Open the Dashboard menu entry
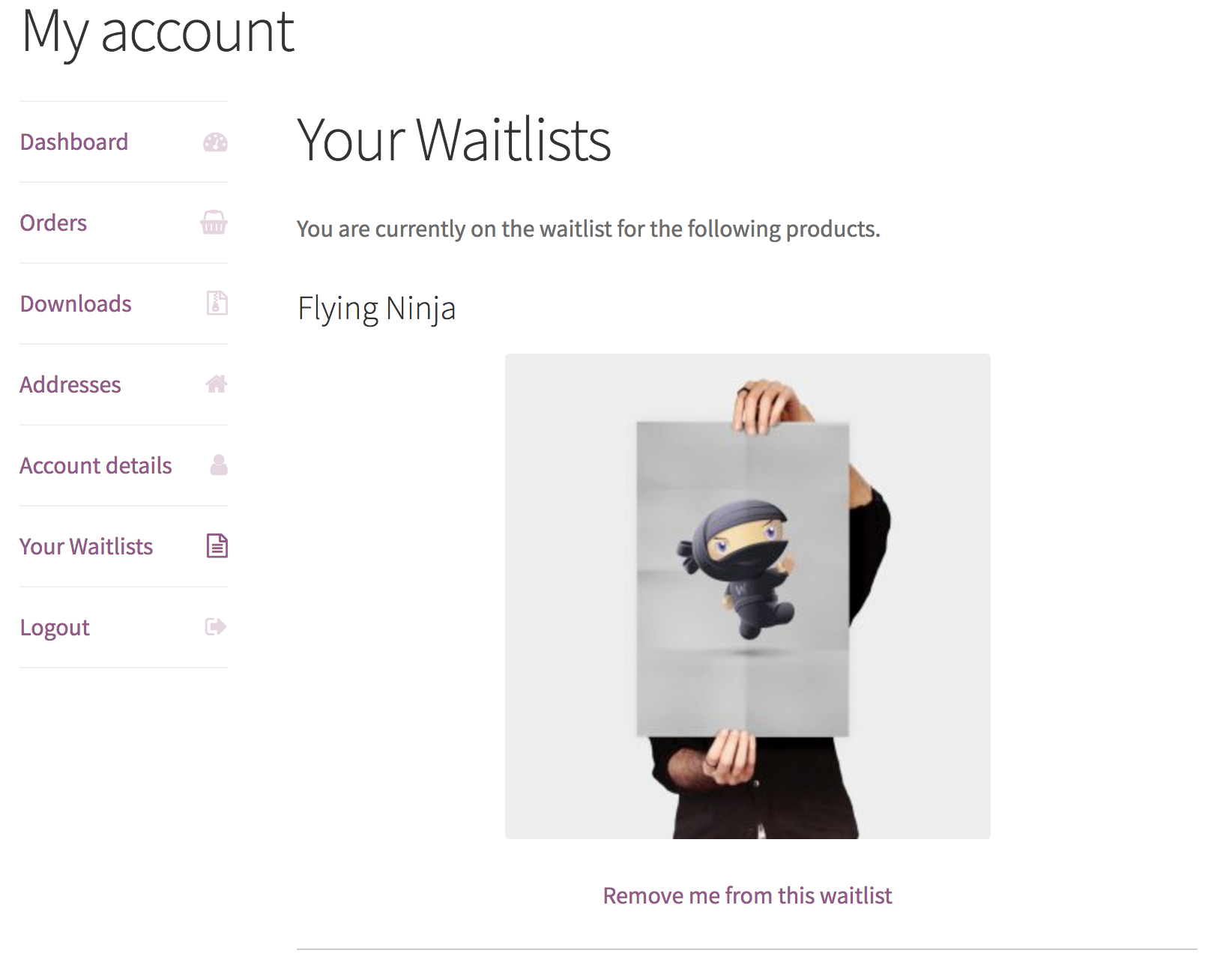The image size is (1232, 980). pyautogui.click(x=74, y=142)
